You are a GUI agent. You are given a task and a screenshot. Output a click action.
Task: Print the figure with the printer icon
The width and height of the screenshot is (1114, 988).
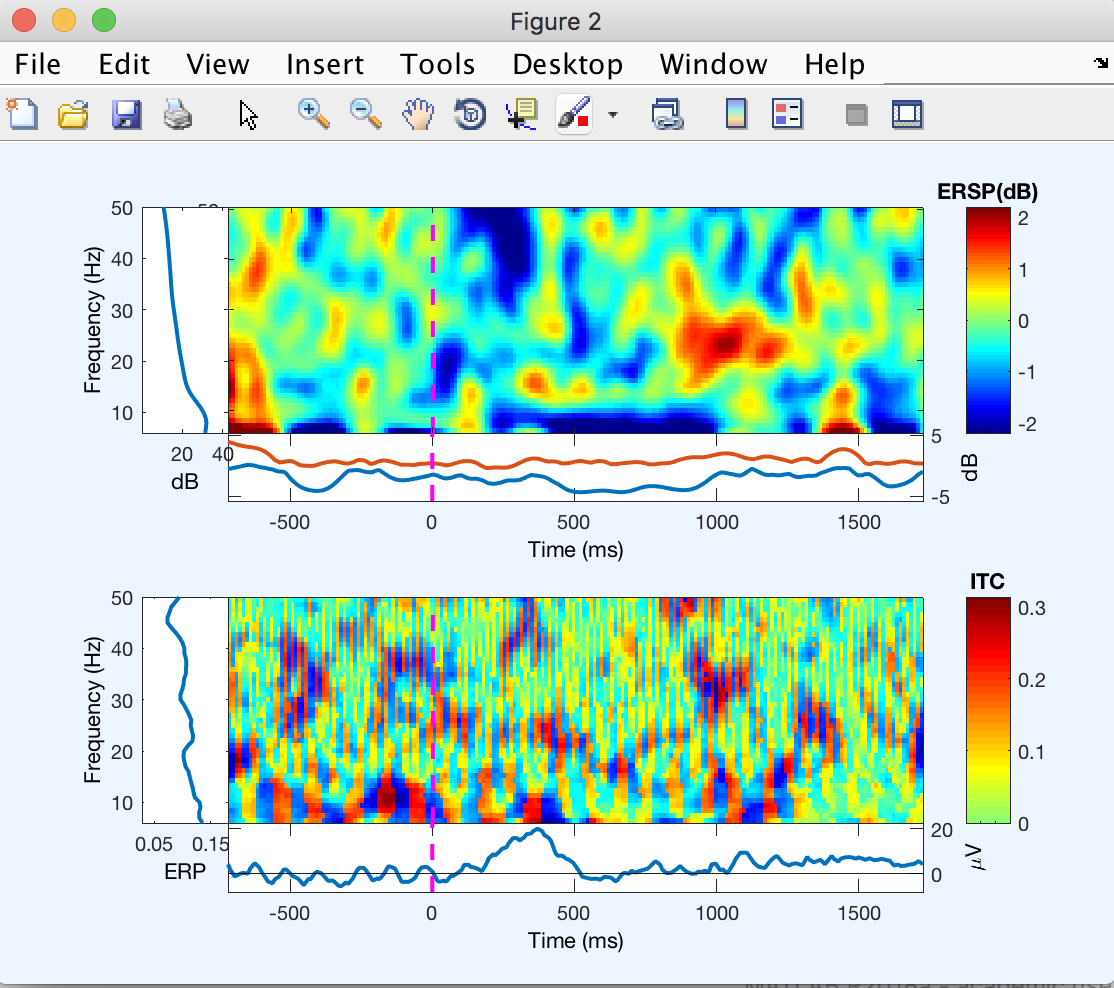pos(177,114)
